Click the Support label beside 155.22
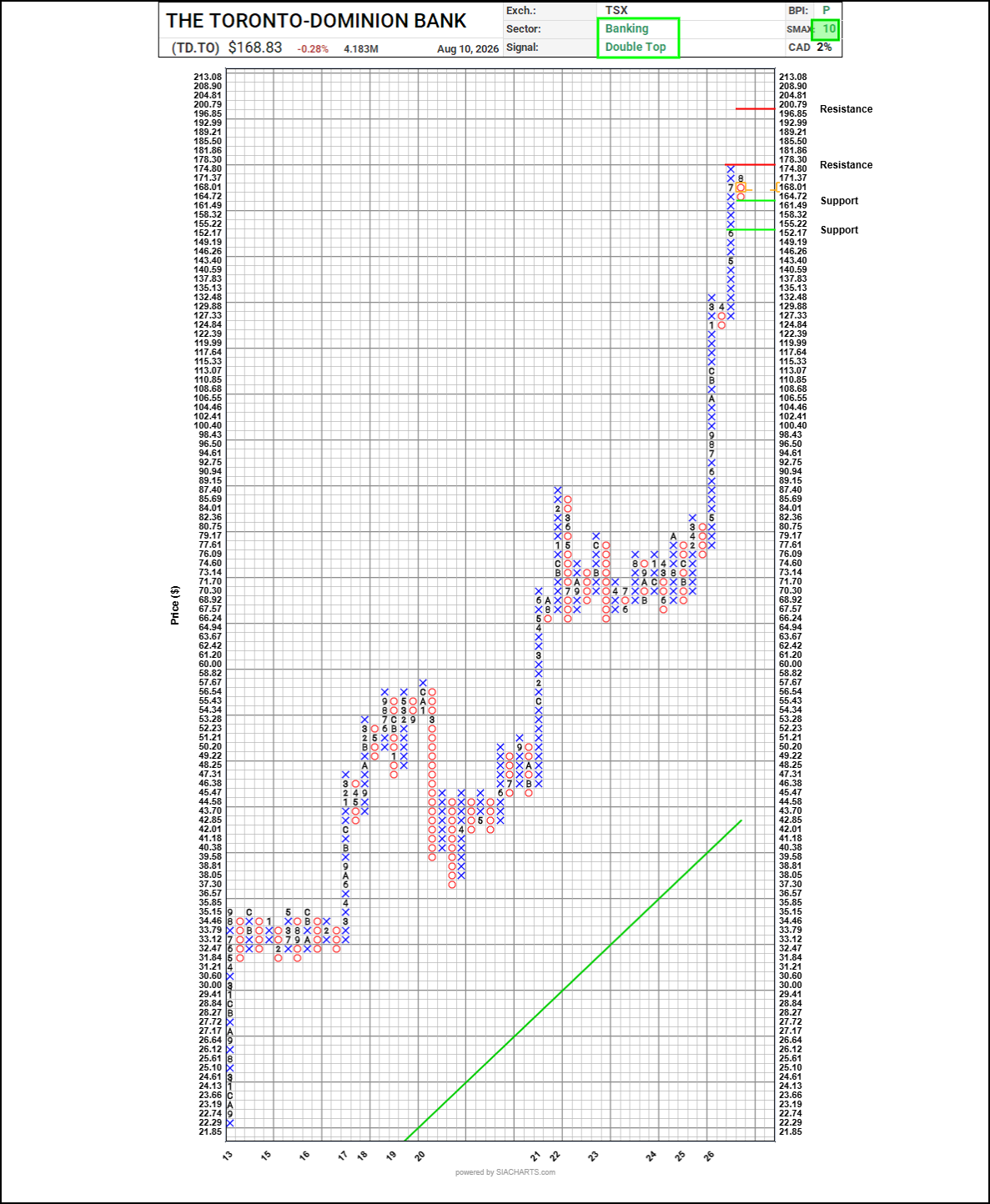This screenshot has height=1204, width=990. 839,230
